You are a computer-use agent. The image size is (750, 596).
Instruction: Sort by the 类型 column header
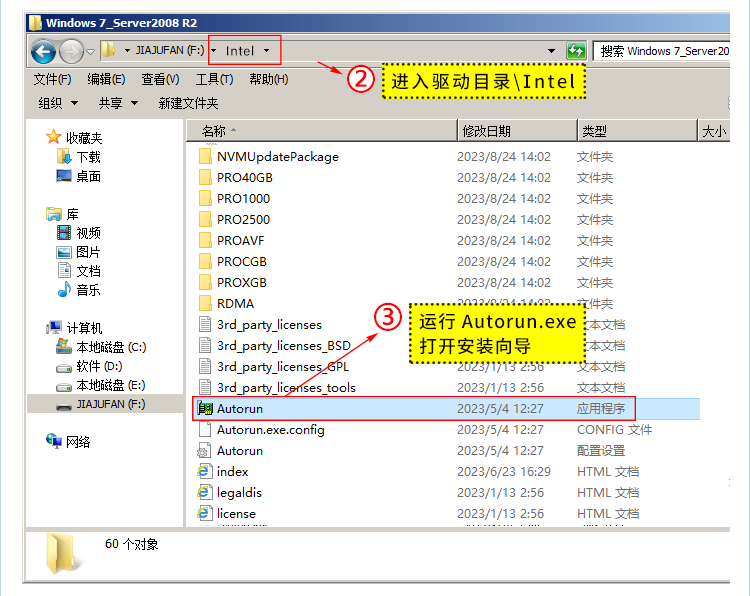637,131
